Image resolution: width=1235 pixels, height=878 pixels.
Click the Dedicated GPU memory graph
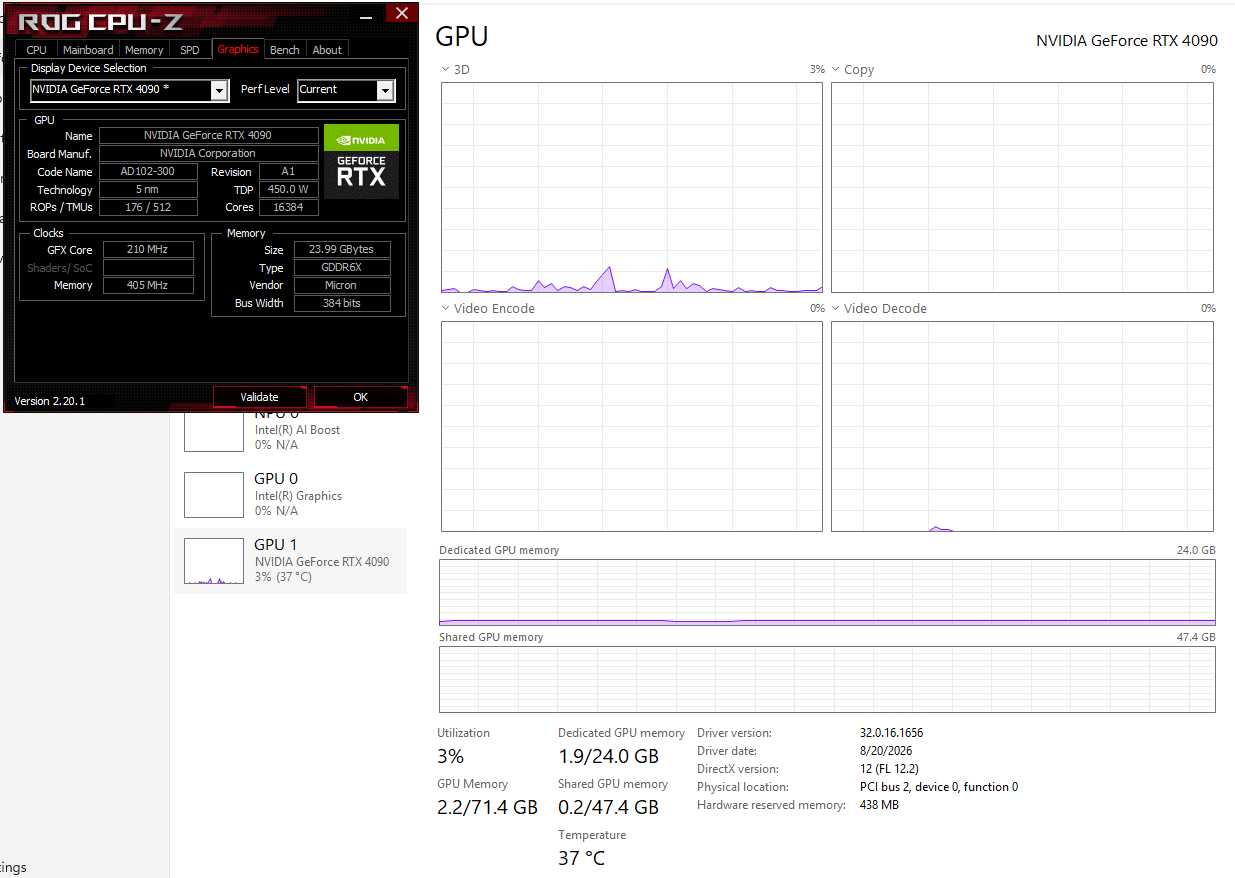827,592
